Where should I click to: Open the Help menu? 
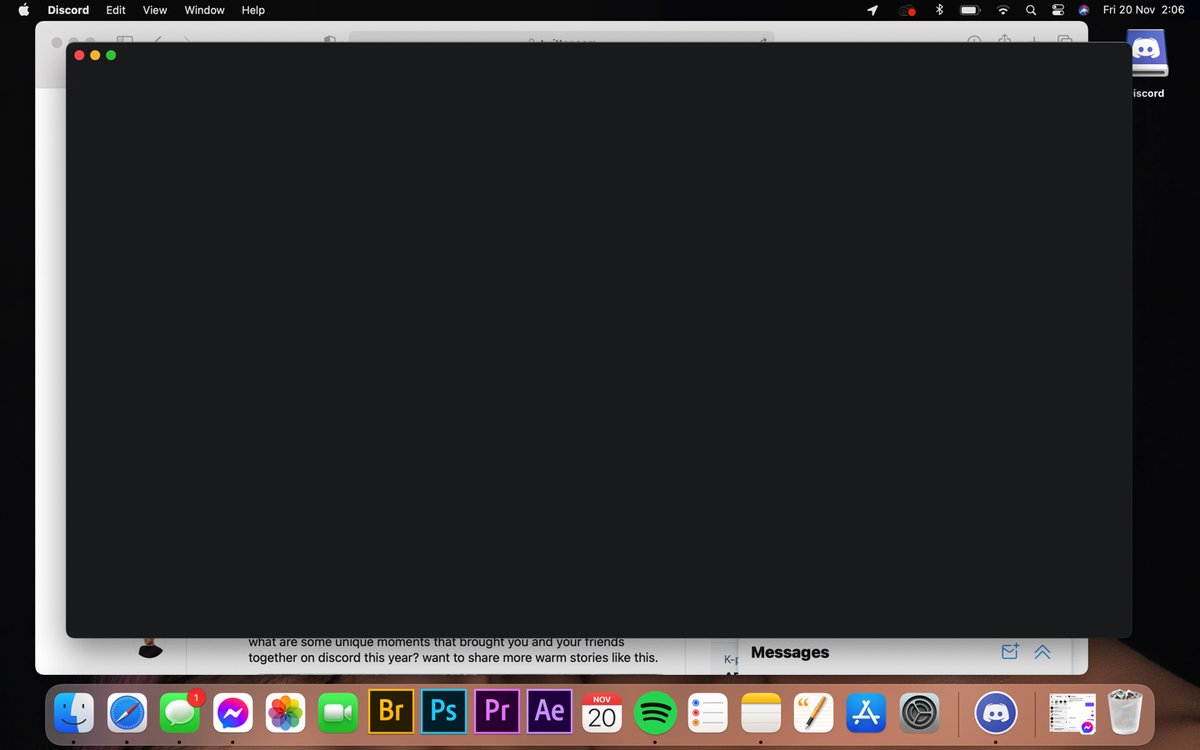(x=253, y=10)
